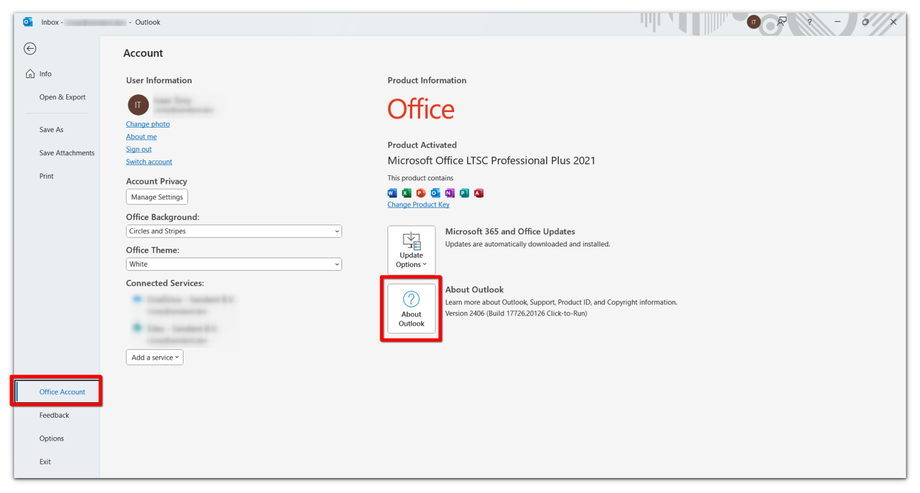
Task: Select Save As in sidebar
Action: (51, 130)
